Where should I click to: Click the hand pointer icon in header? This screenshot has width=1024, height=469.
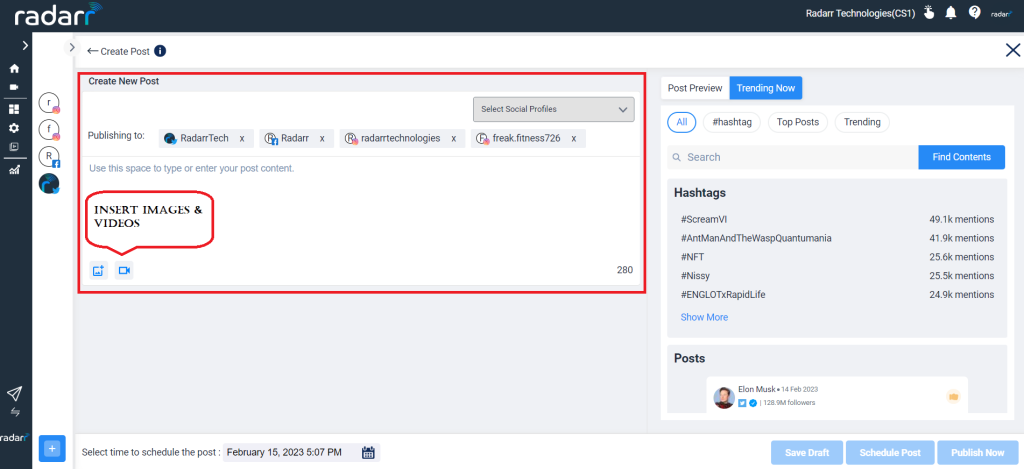pos(929,13)
